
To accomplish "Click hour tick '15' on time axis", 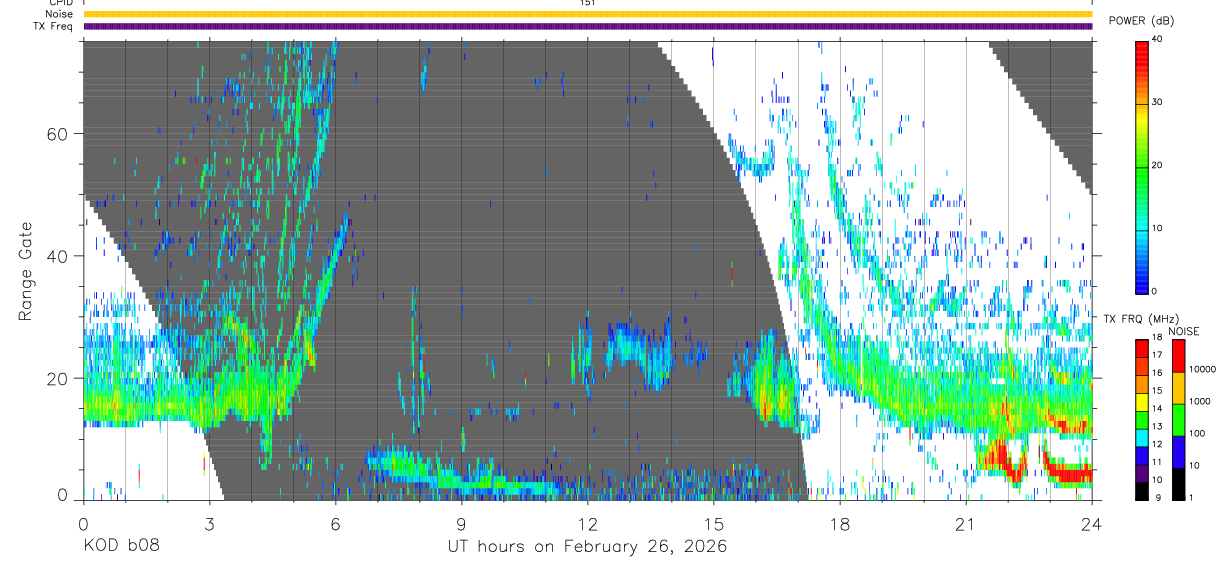I will [x=714, y=524].
